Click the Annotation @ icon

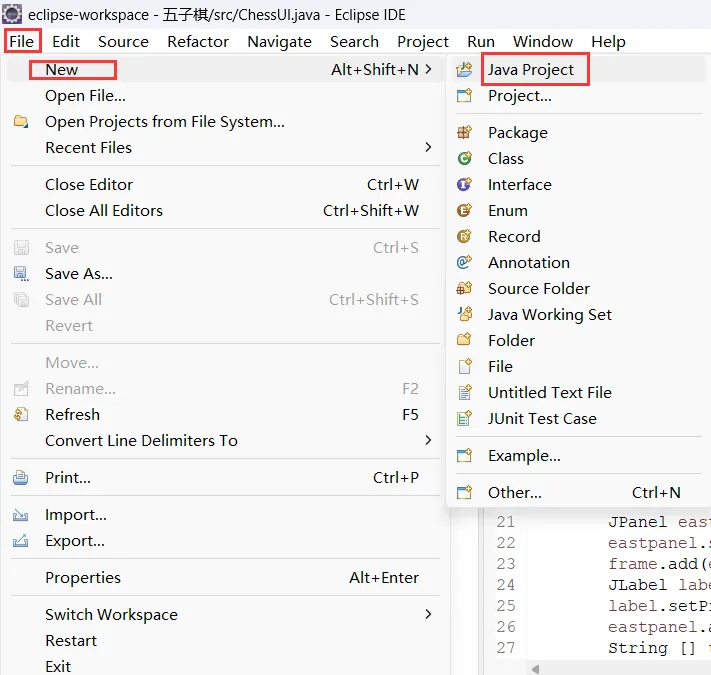[x=464, y=262]
